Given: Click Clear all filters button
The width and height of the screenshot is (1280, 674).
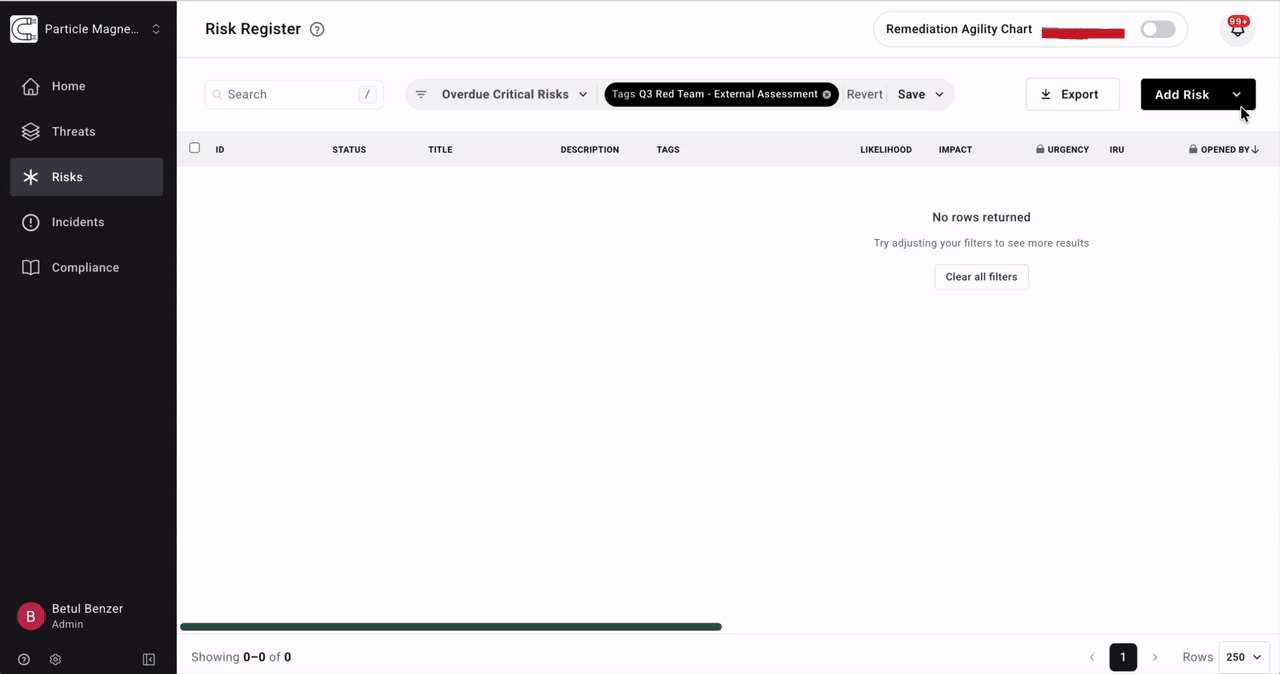Looking at the screenshot, I should (981, 277).
